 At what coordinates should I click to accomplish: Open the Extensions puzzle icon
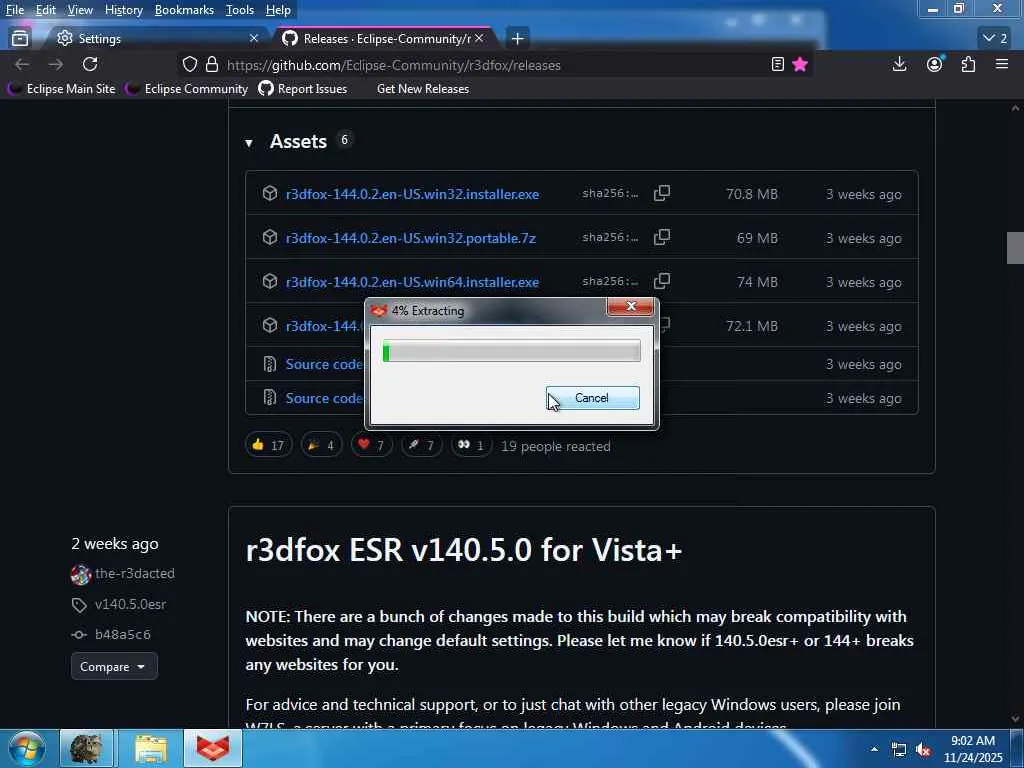coord(968,64)
